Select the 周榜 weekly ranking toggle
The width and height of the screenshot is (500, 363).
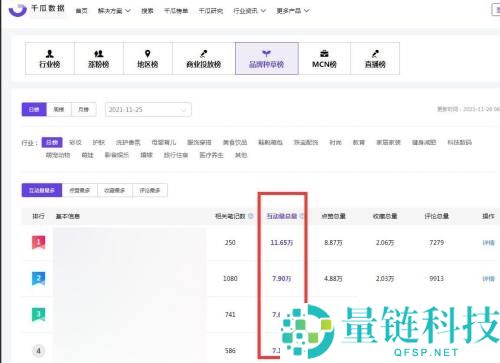pyautogui.click(x=59, y=109)
